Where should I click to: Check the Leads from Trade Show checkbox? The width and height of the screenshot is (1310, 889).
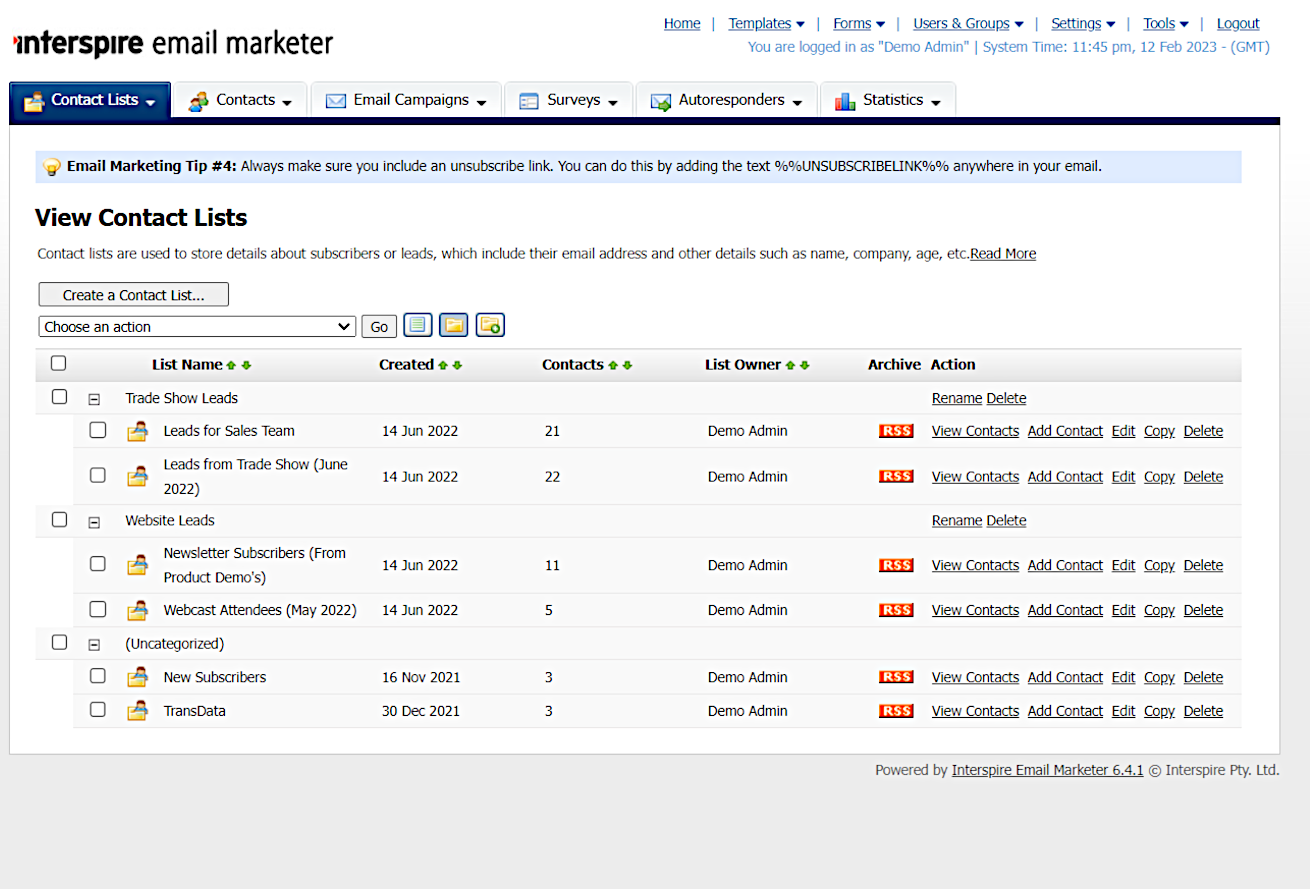[x=97, y=475]
